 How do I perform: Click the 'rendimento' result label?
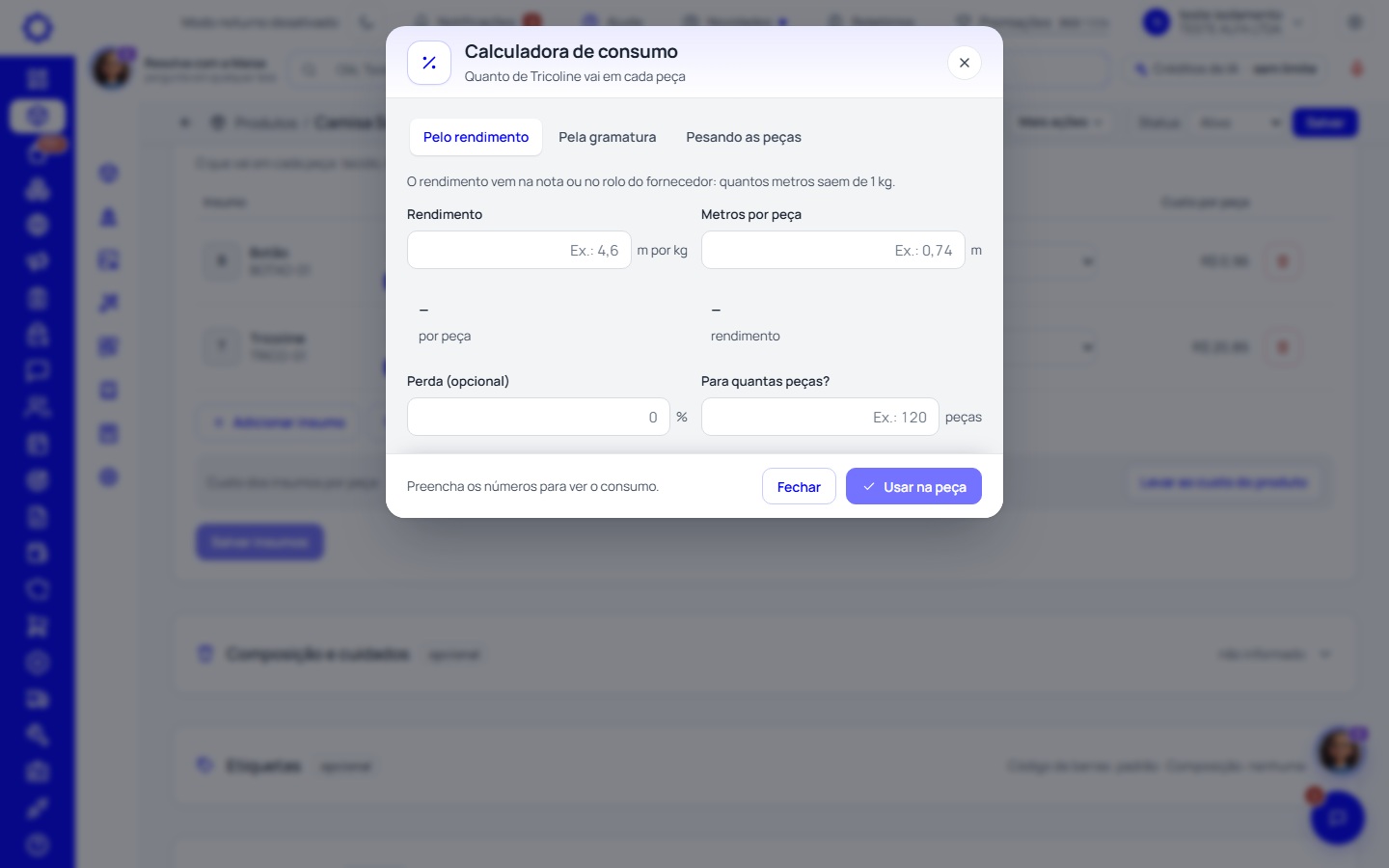pos(746,336)
